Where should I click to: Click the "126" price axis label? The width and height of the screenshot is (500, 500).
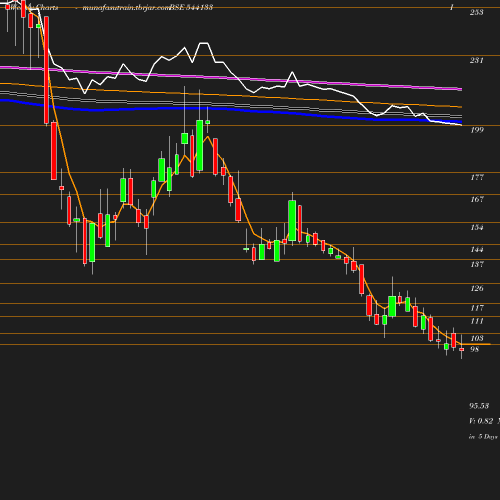point(477,288)
